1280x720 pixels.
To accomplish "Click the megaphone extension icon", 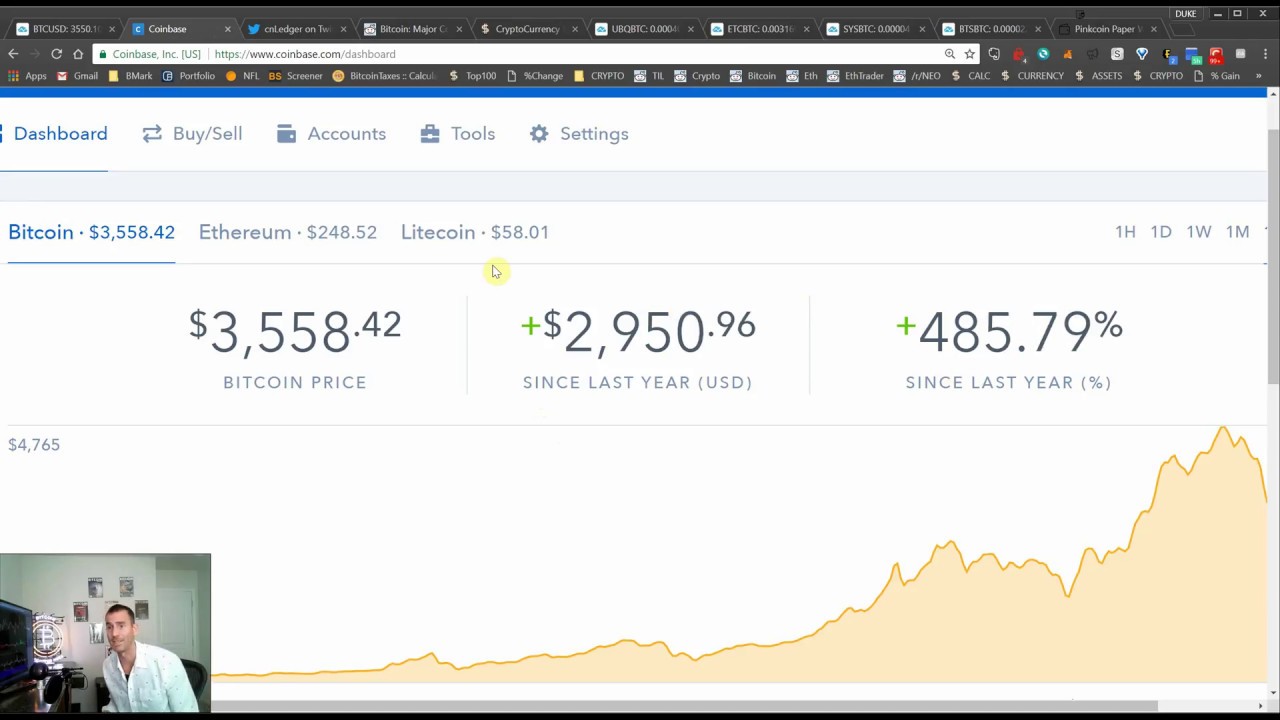I will click(1093, 54).
